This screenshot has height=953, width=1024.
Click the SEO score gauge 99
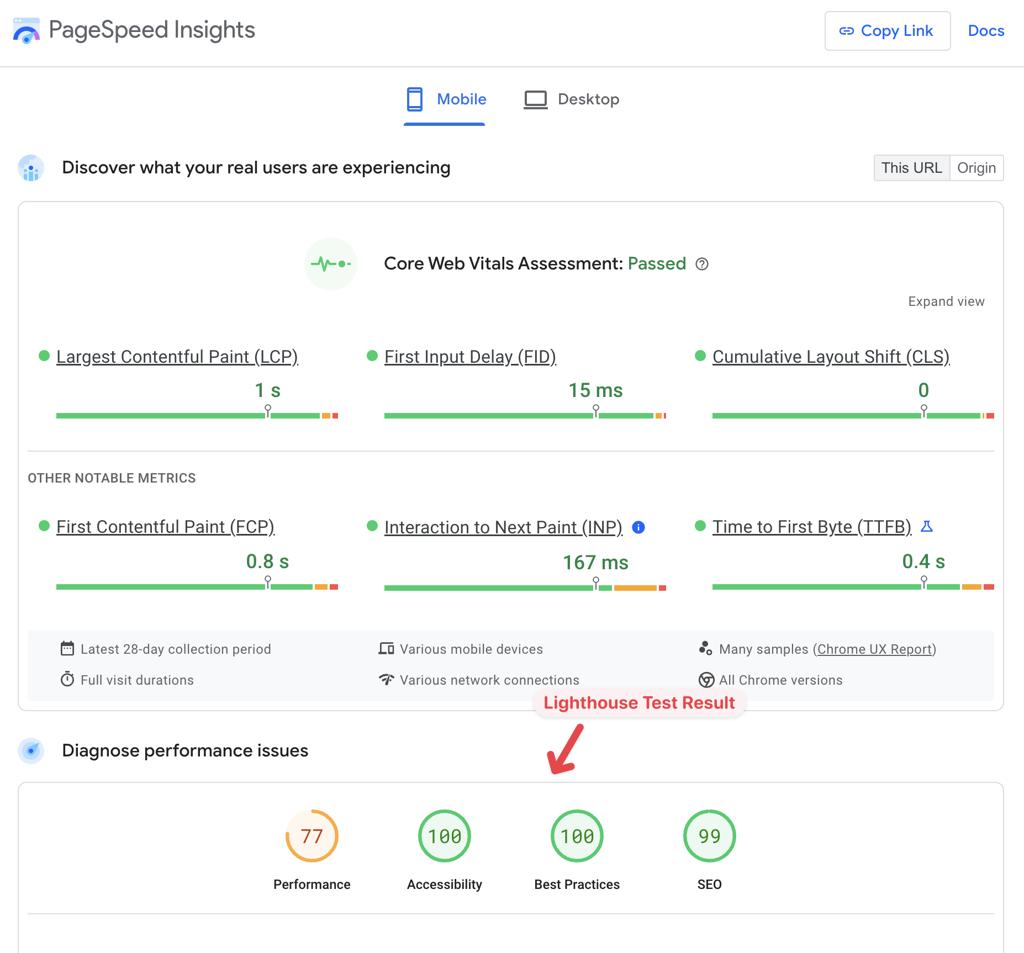tap(709, 836)
